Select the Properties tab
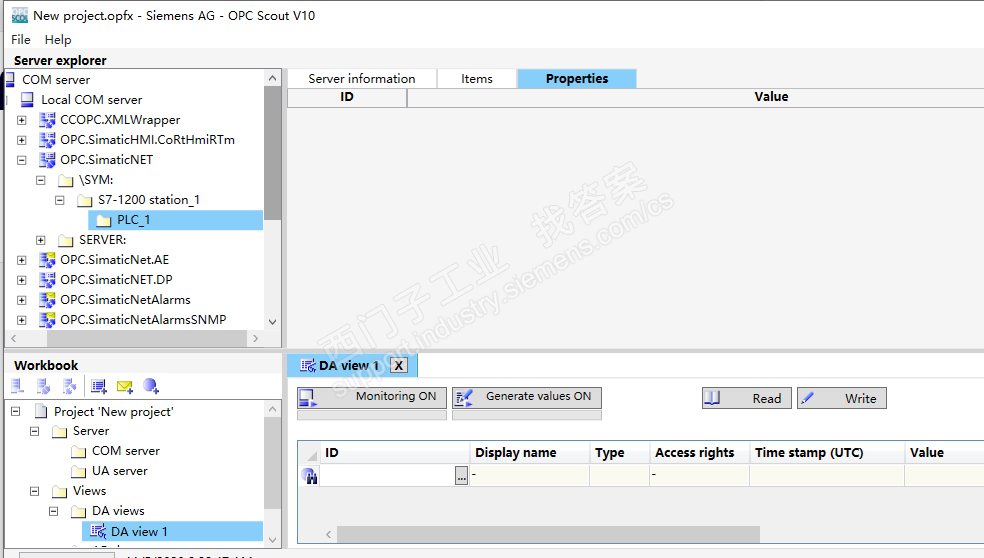 tap(577, 78)
